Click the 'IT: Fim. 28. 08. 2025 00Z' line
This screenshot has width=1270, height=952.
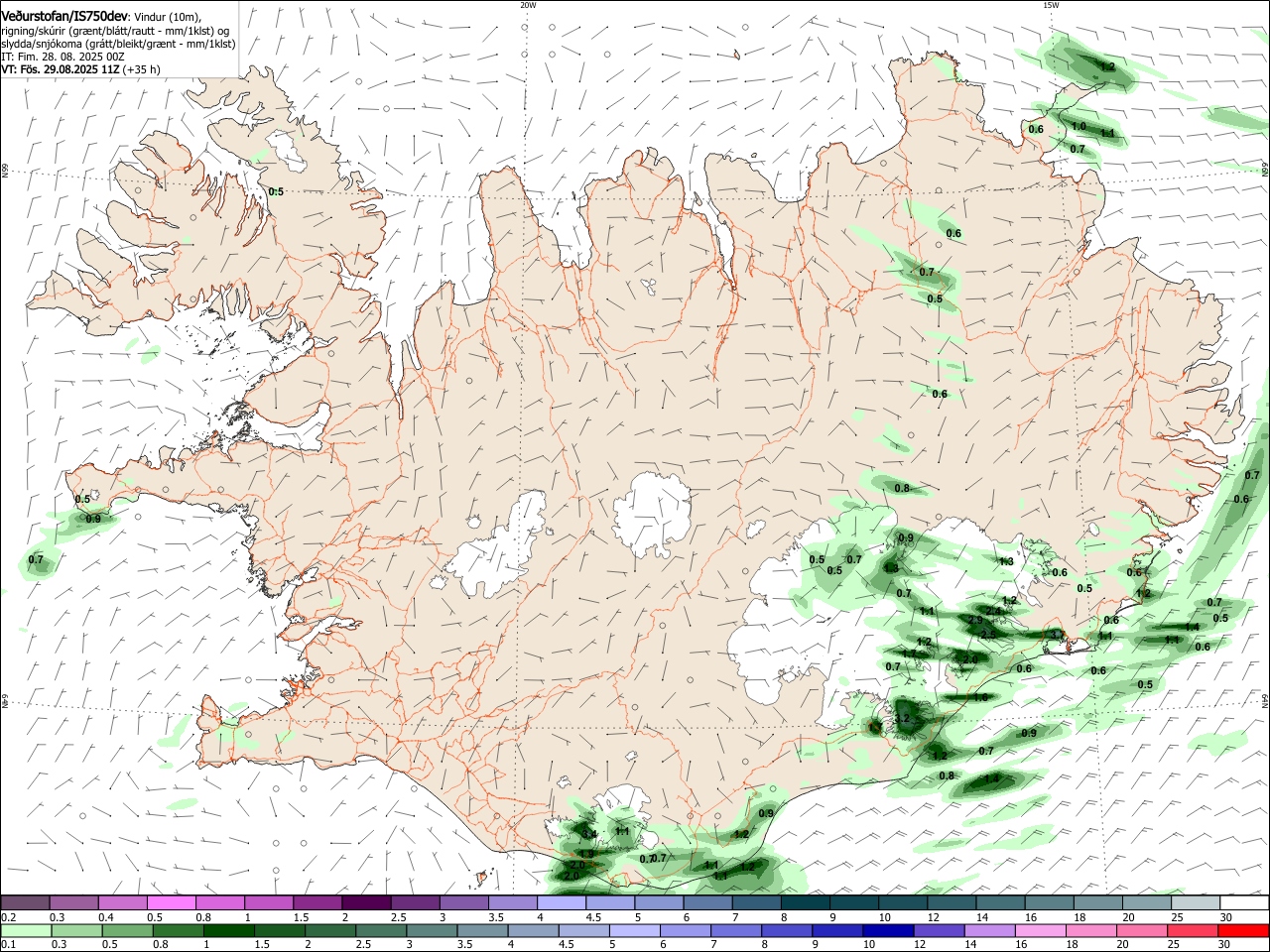click(63, 57)
